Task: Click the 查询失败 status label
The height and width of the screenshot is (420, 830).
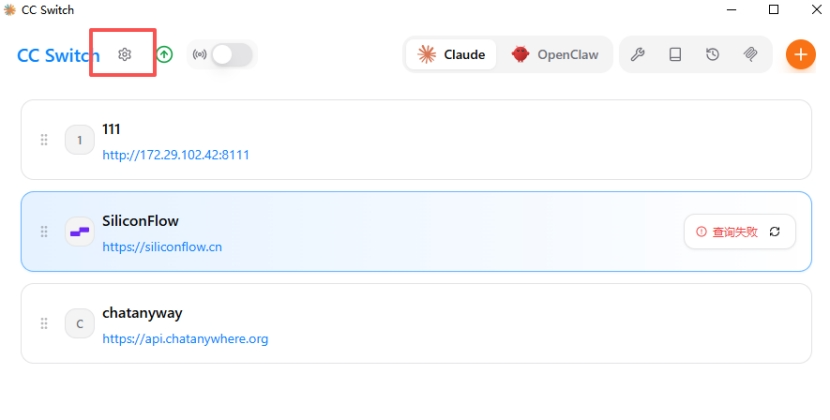Action: pos(735,231)
